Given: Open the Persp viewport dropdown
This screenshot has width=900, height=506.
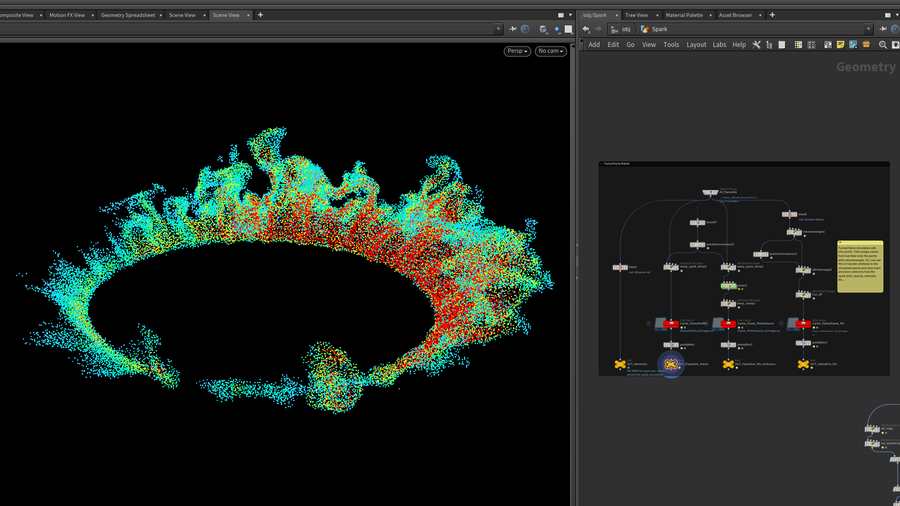Looking at the screenshot, I should click(516, 51).
